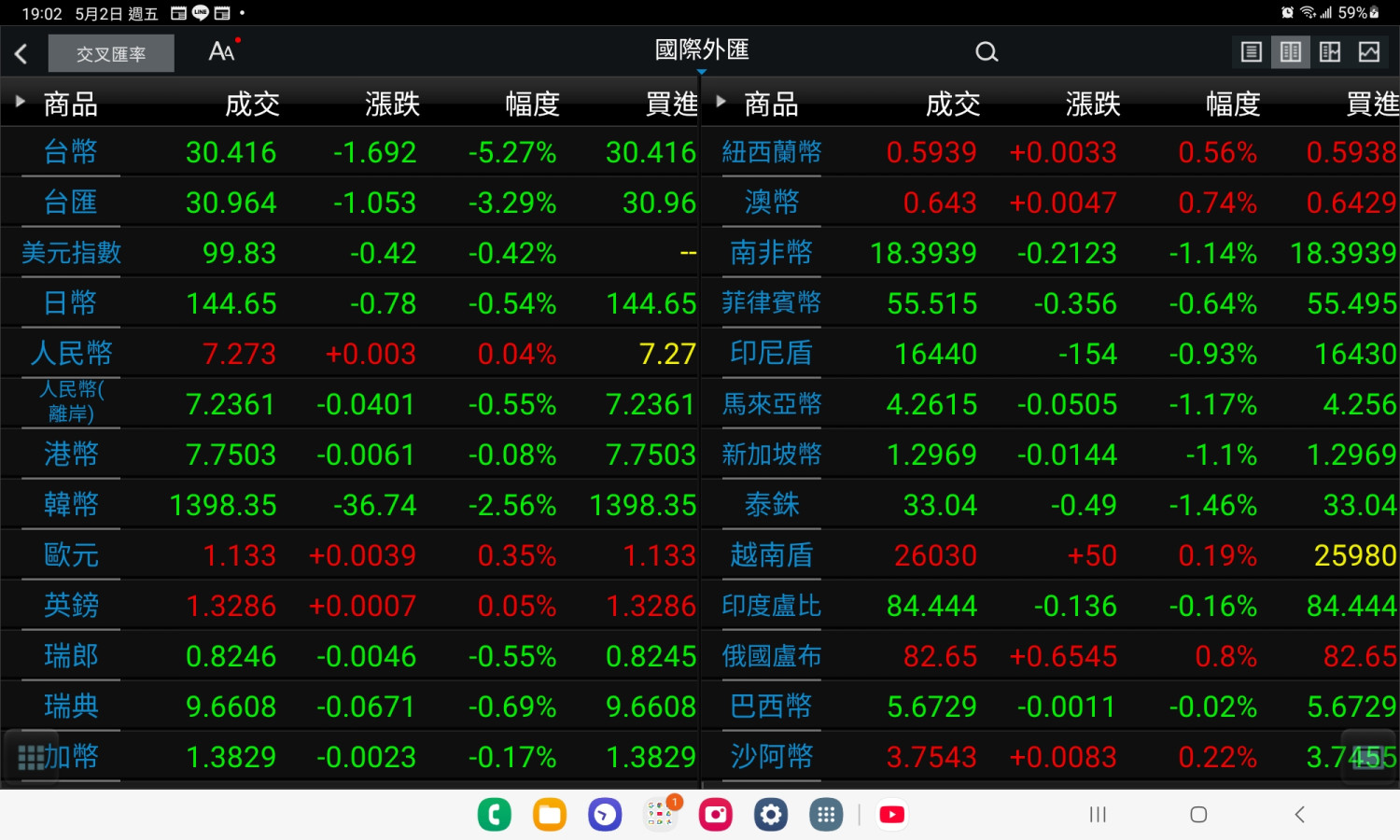The height and width of the screenshot is (840, 1400).
Task: Open the 南非幣 quote row
Action: (1051, 253)
